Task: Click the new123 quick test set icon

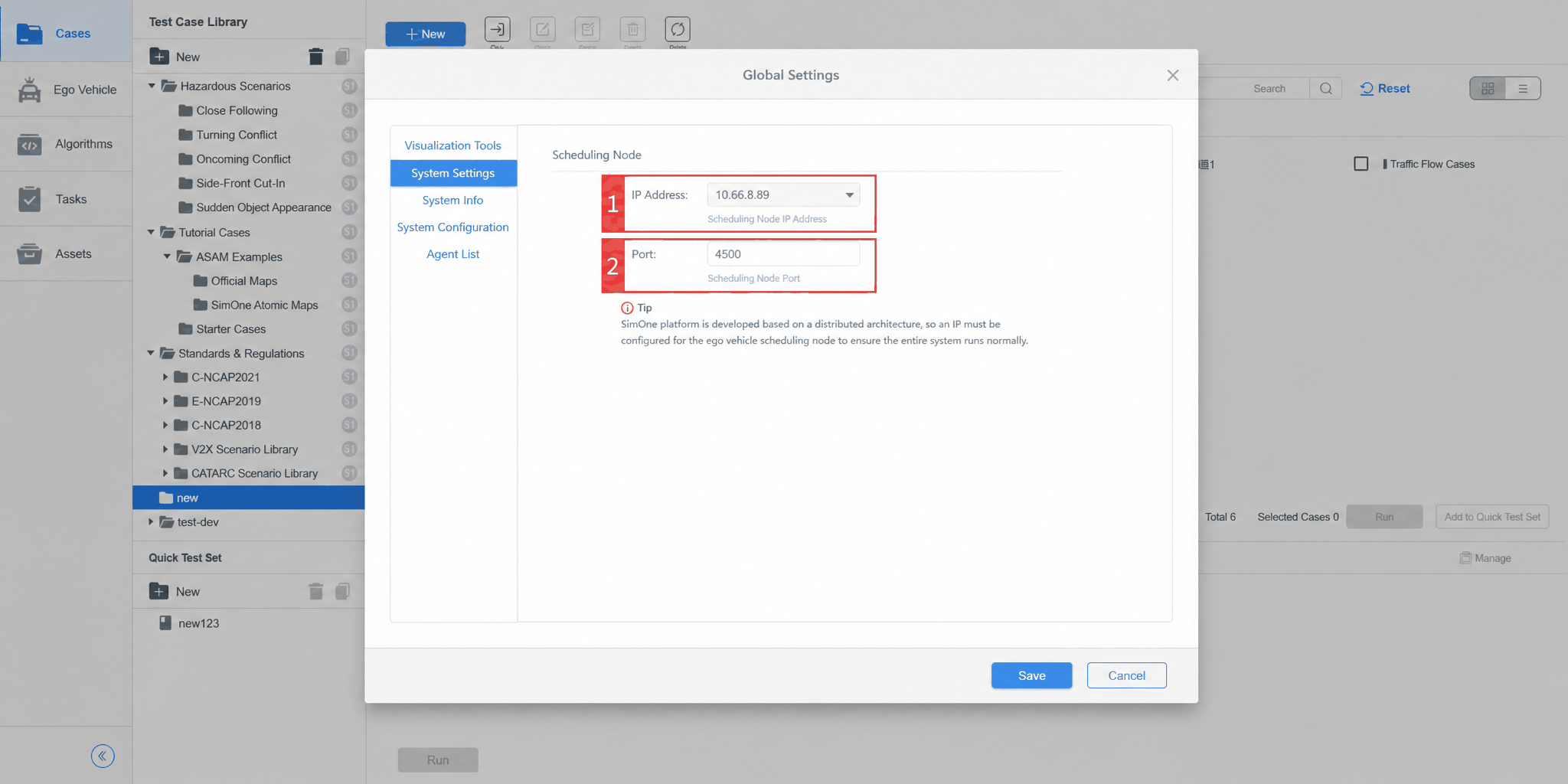Action: click(165, 622)
